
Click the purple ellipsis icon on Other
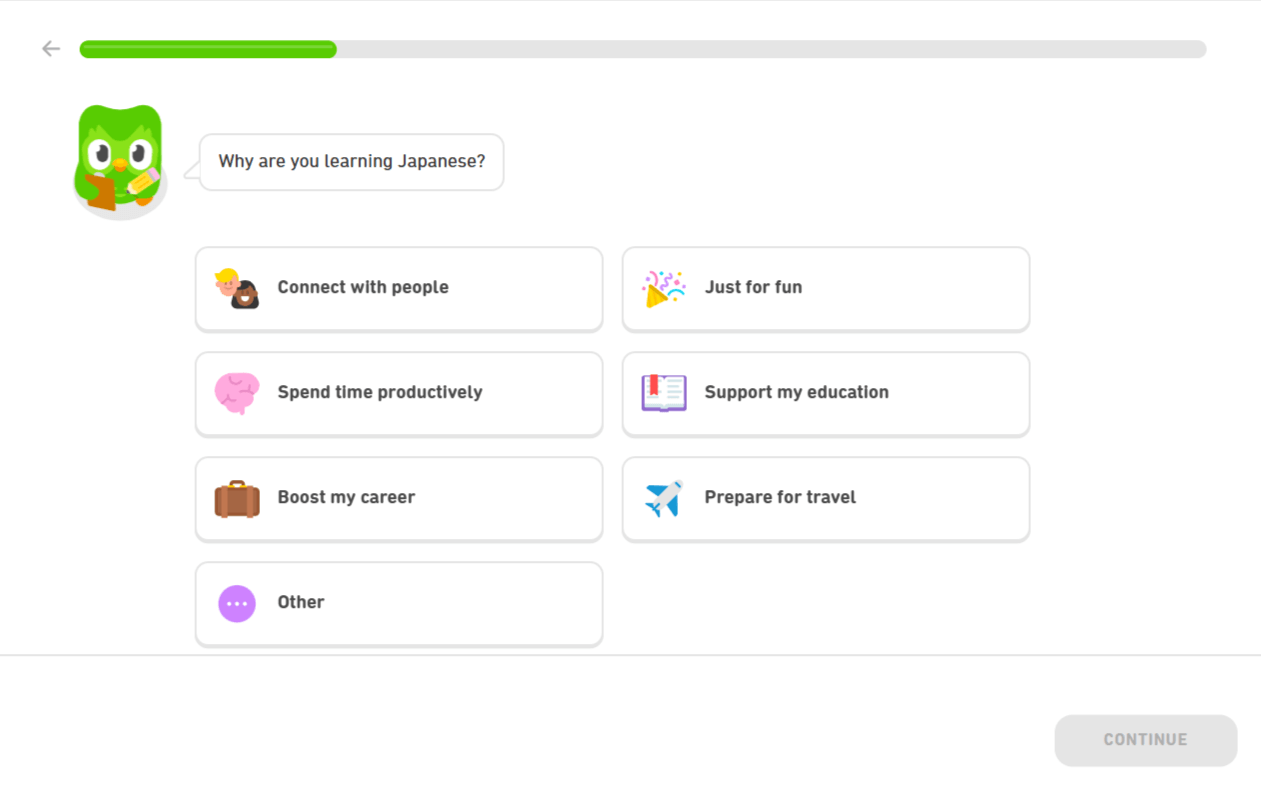[237, 603]
